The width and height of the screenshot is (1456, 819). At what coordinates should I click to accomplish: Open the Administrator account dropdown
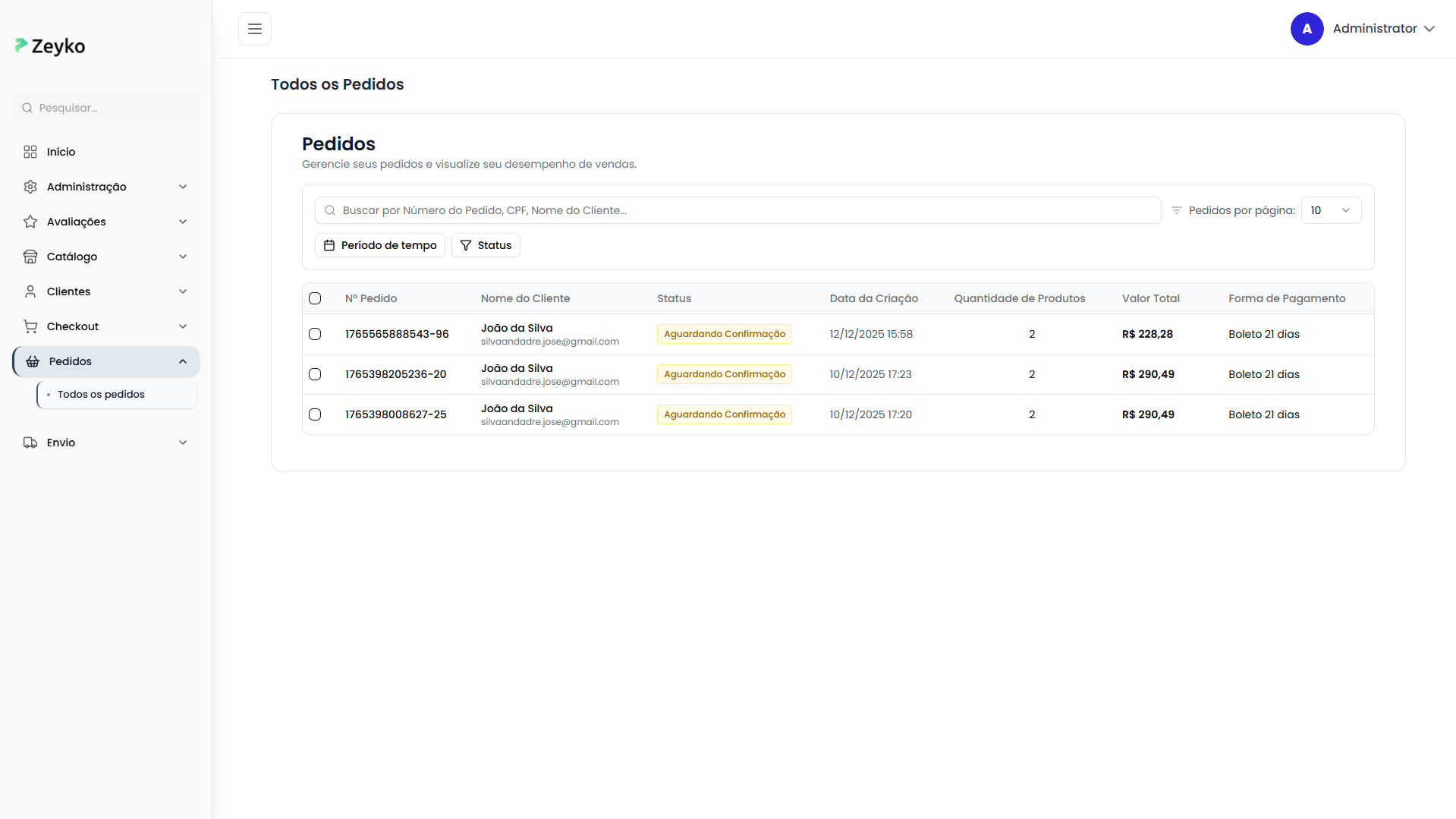[x=1383, y=29]
